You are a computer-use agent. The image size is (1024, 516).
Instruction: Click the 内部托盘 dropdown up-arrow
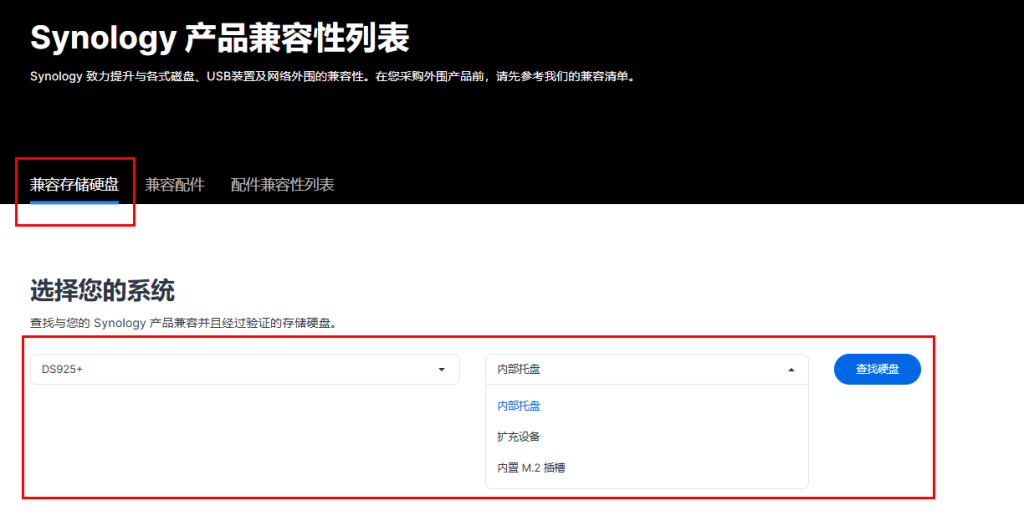coord(792,370)
